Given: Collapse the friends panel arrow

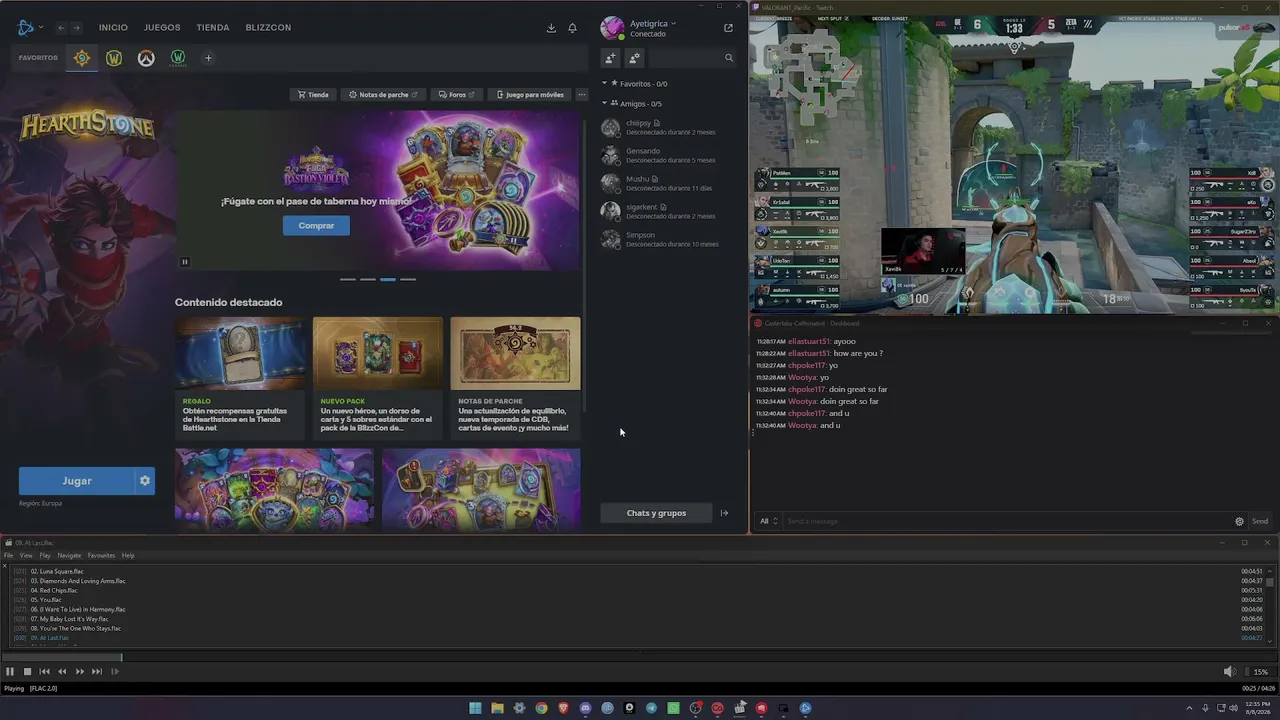Looking at the screenshot, I should point(725,513).
